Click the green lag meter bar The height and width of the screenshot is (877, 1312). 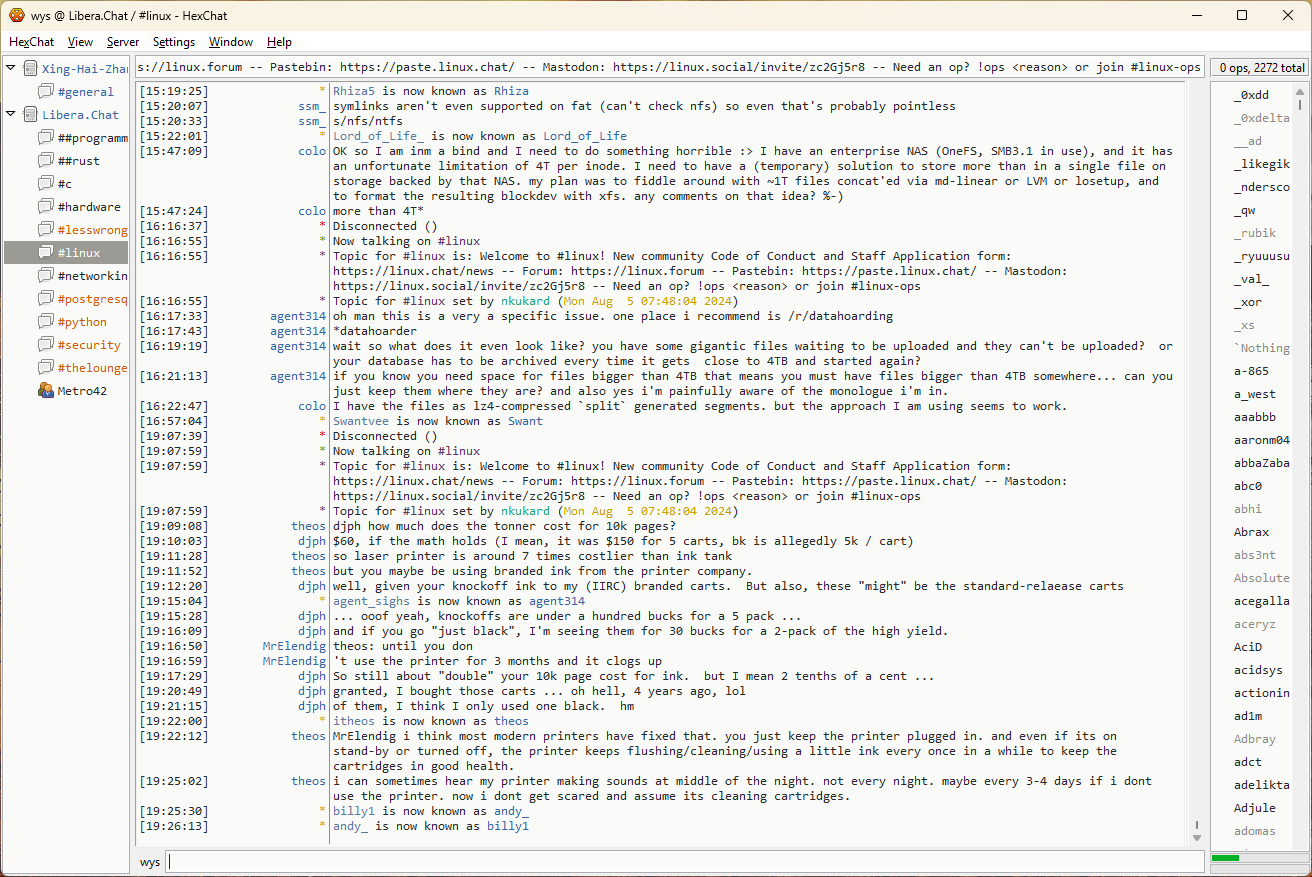click(x=1225, y=858)
